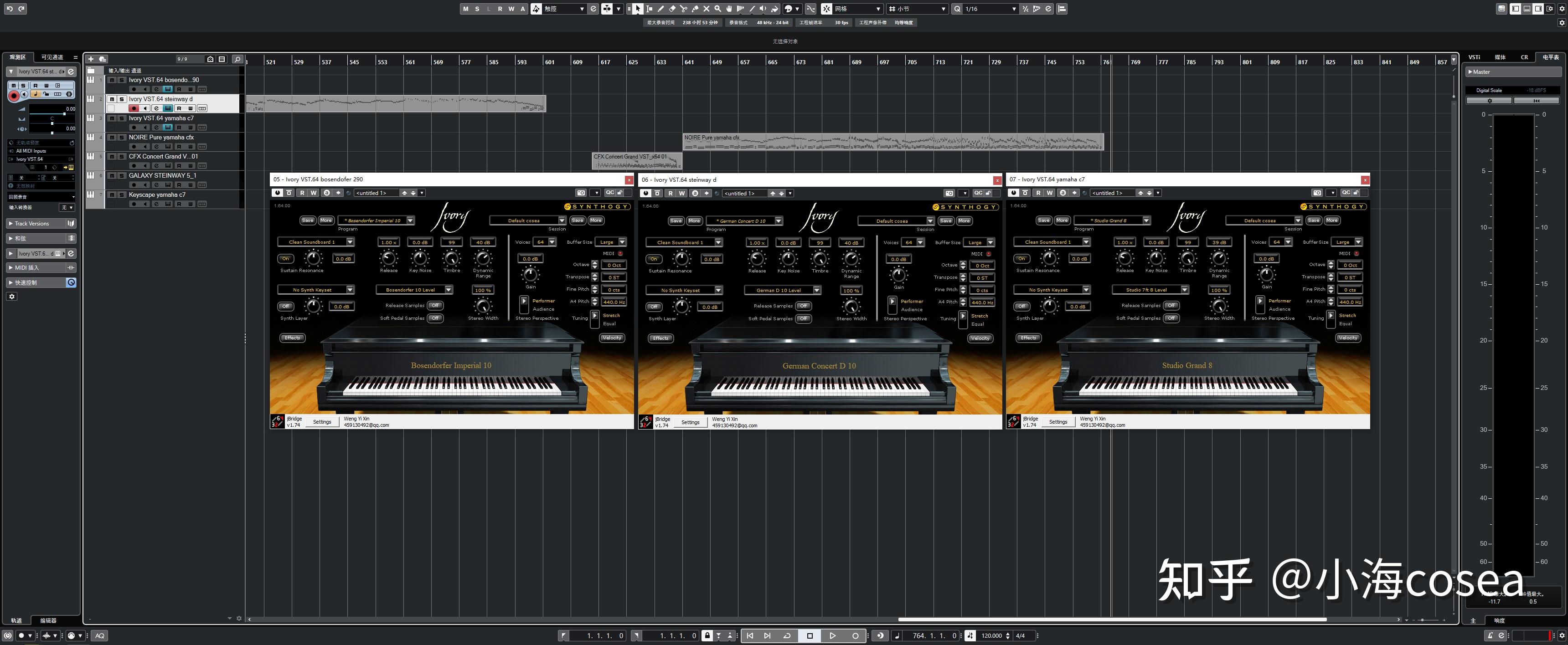Select the Eraser tool in toolbar

tap(672, 9)
